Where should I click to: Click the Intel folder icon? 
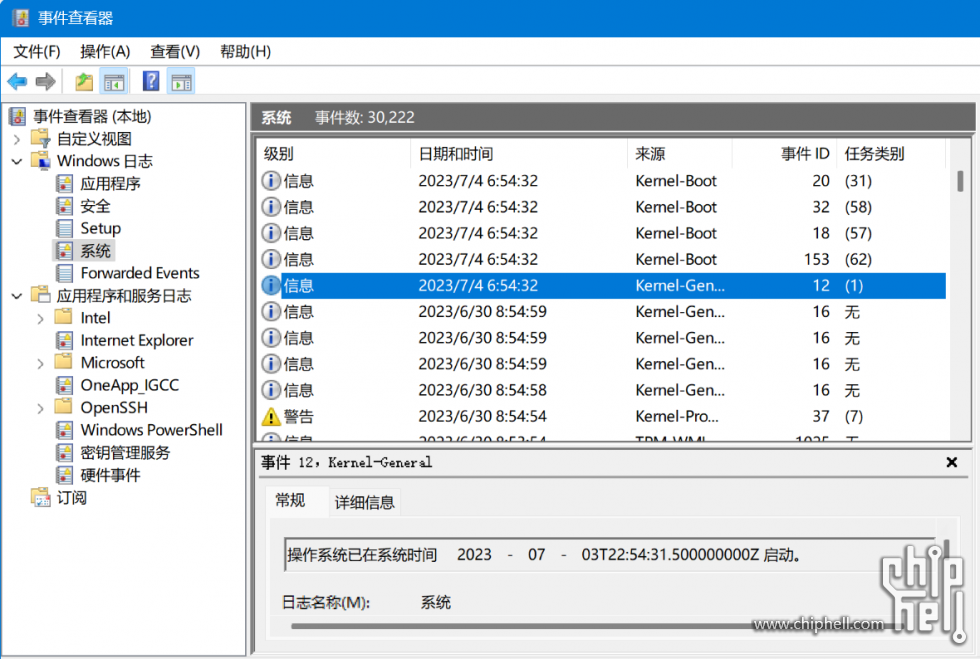tap(64, 317)
